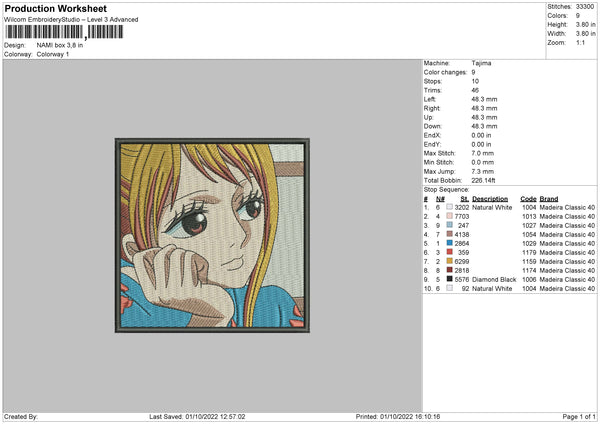
Task: Select the Max Jump value 7.3 mm
Action: click(x=483, y=171)
